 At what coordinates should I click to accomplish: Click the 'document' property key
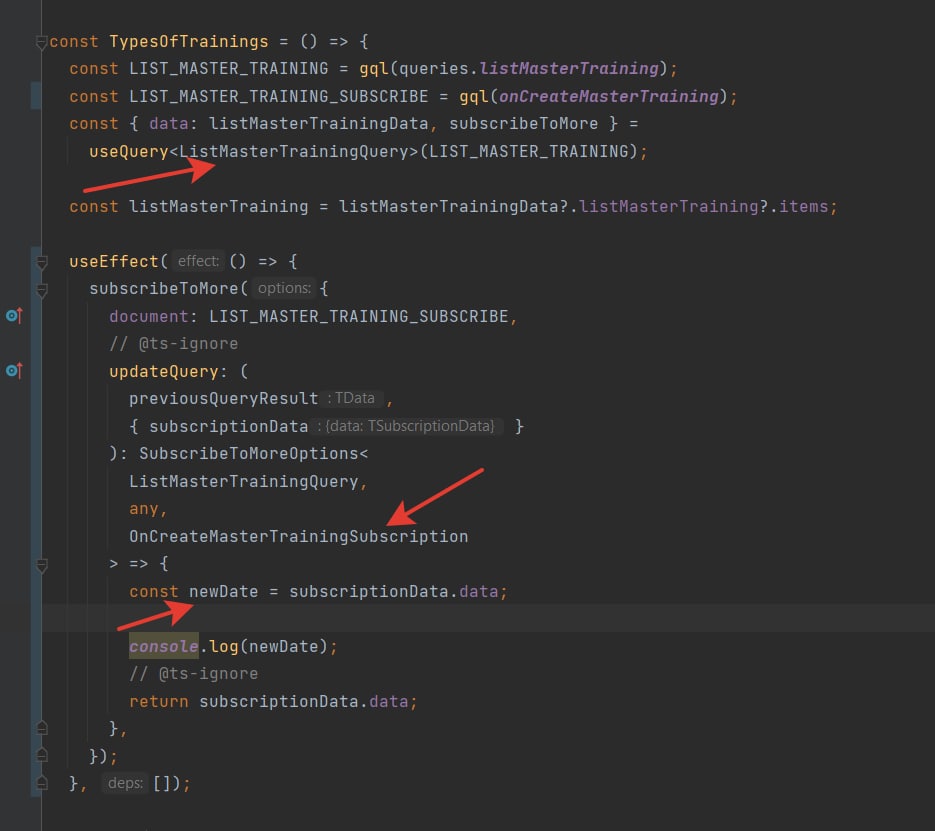[149, 317]
